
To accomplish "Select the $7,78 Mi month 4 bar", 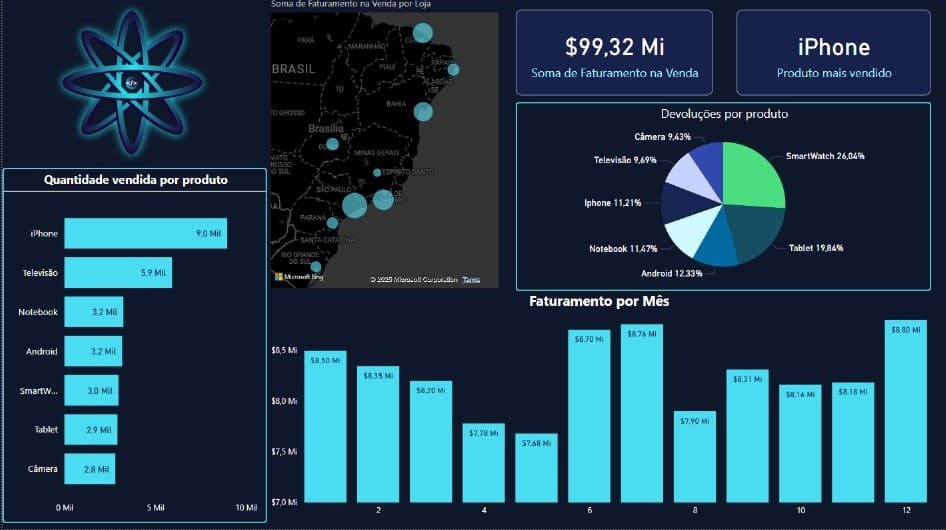I will (483, 463).
